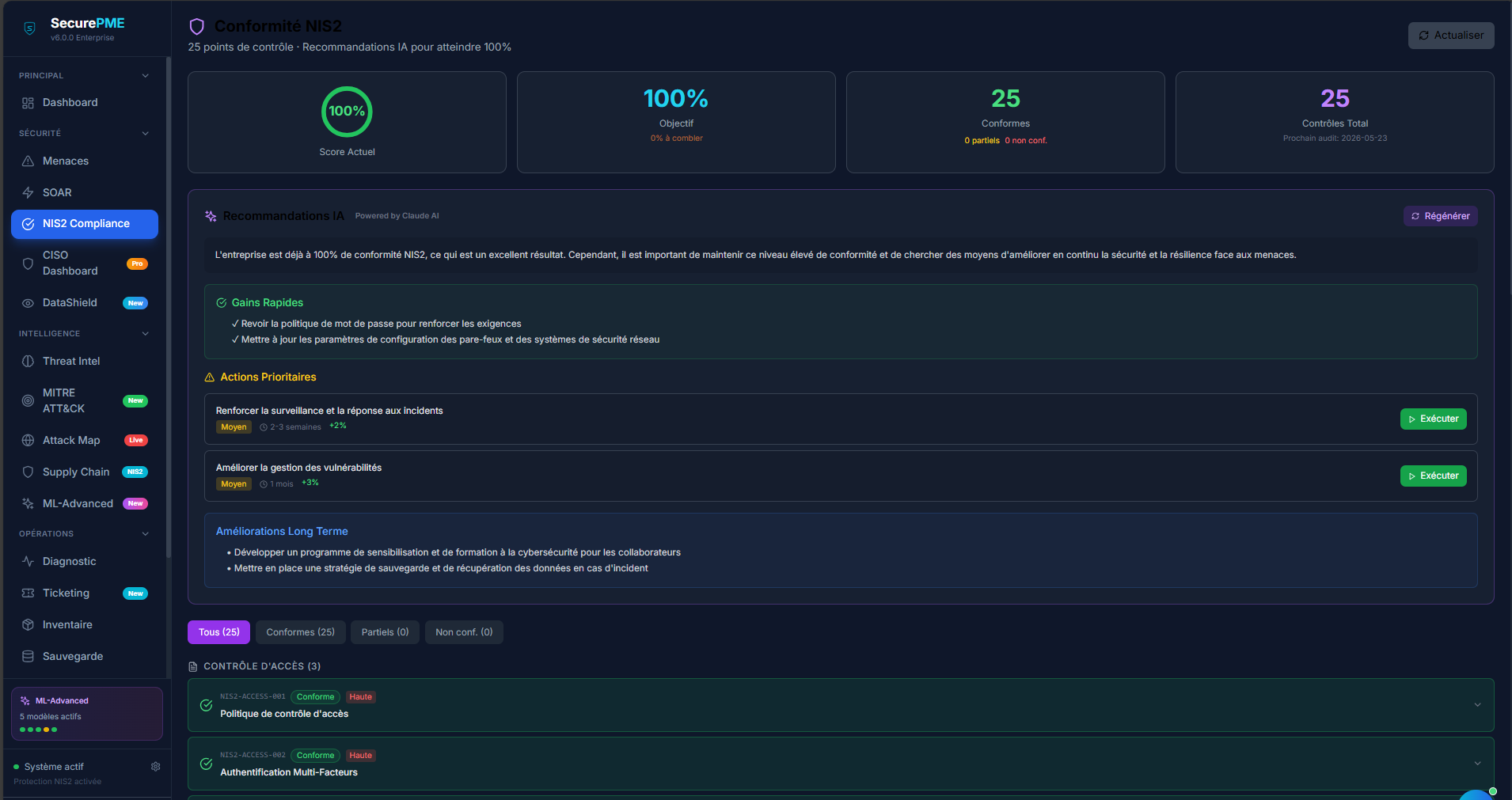Viewport: 1512px width, 800px height.
Task: Click the SOAR lightning bolt icon
Action: click(28, 193)
